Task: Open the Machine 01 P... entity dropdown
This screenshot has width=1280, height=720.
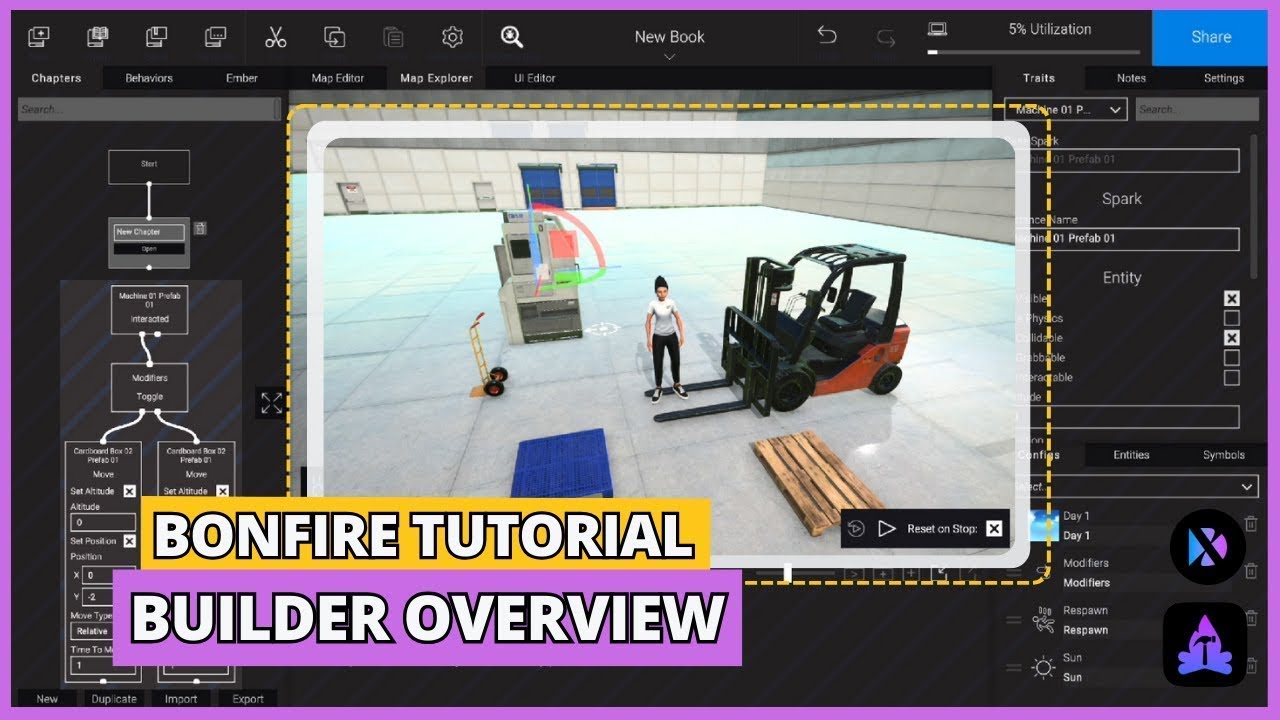Action: 1066,109
